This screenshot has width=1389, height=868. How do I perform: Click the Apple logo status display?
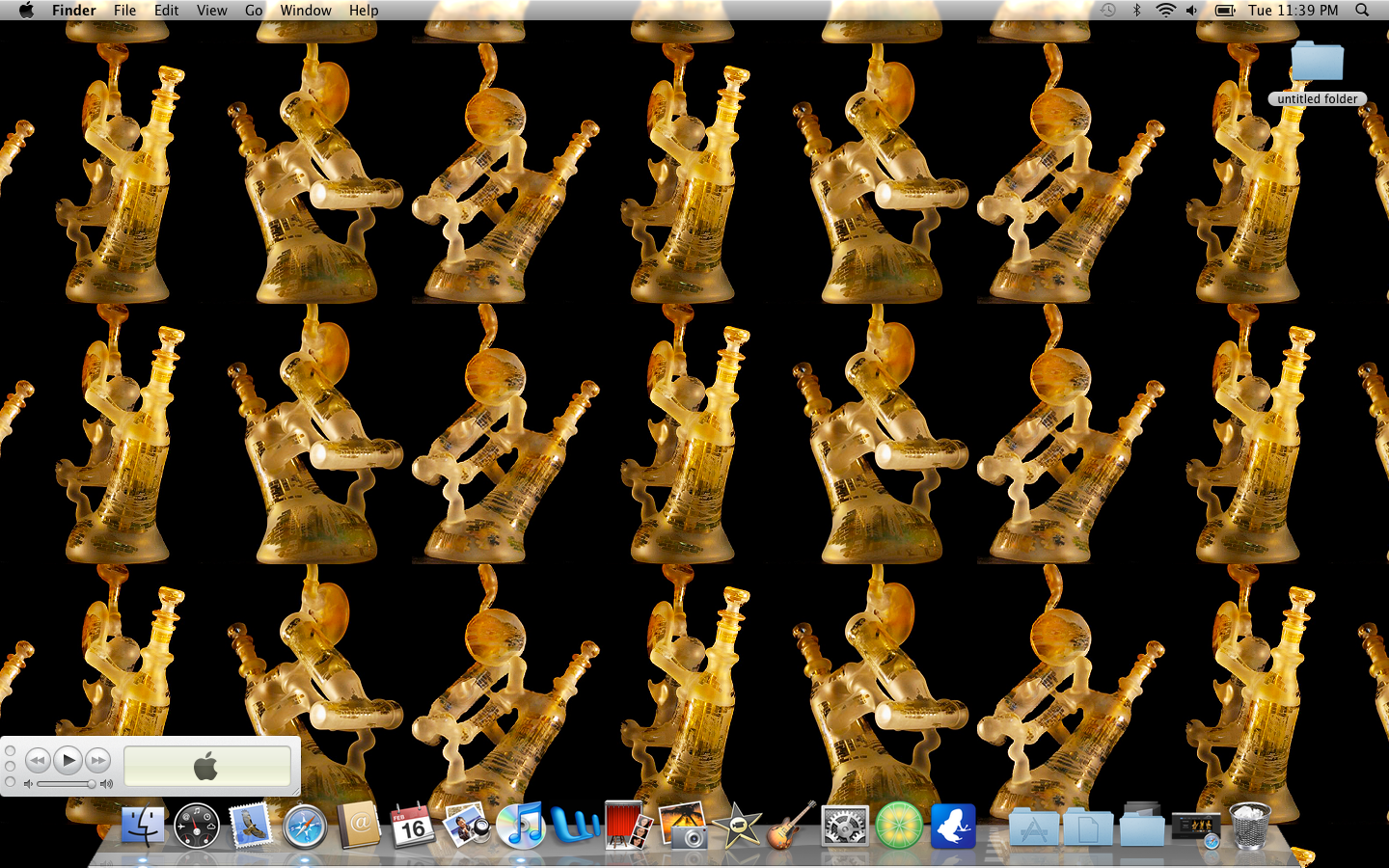(x=206, y=767)
